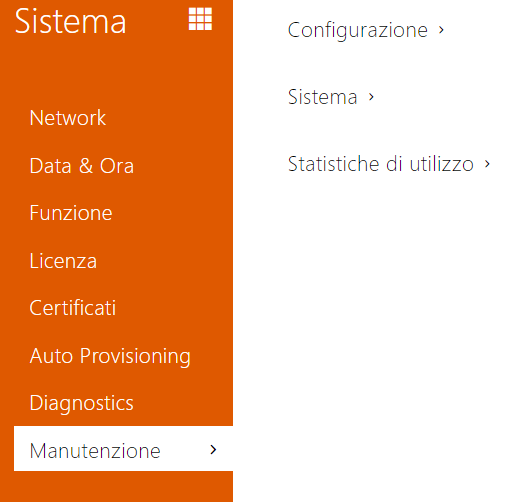Screen dimensions: 519x502
Task: Open the Network menu item
Action: [68, 118]
